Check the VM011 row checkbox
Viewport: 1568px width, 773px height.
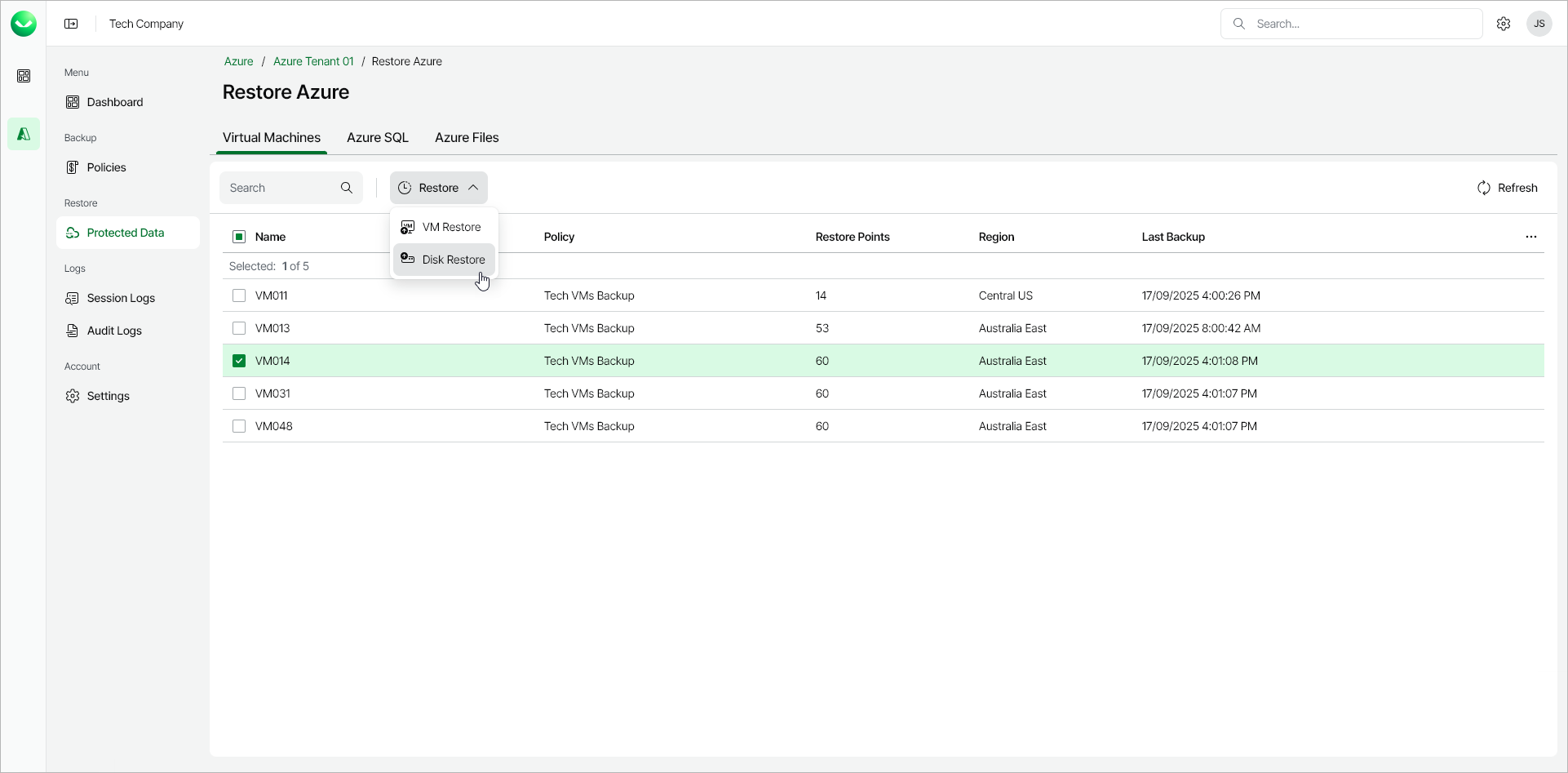(x=239, y=295)
